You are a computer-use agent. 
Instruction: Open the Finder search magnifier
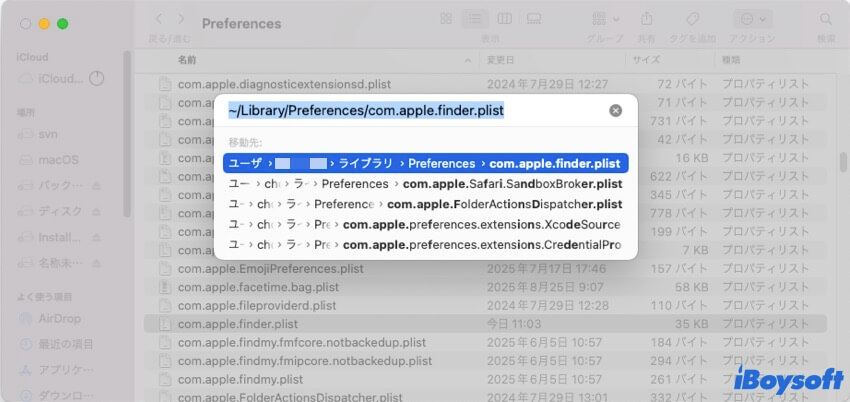[825, 19]
